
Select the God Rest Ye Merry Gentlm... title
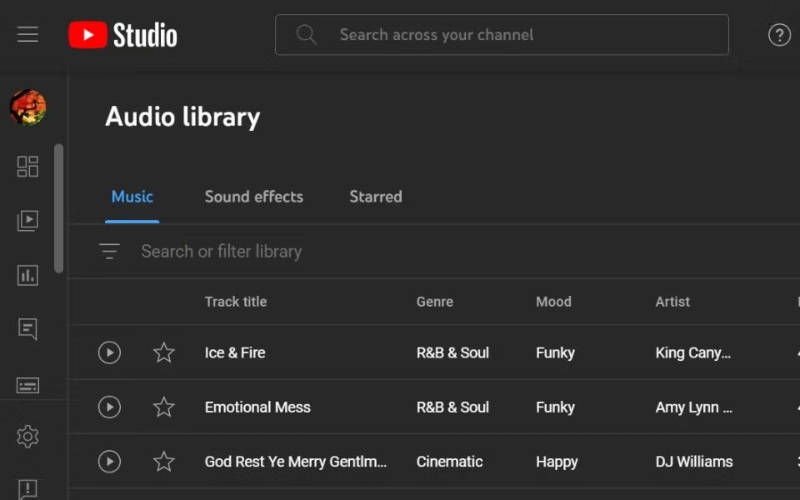click(x=295, y=462)
